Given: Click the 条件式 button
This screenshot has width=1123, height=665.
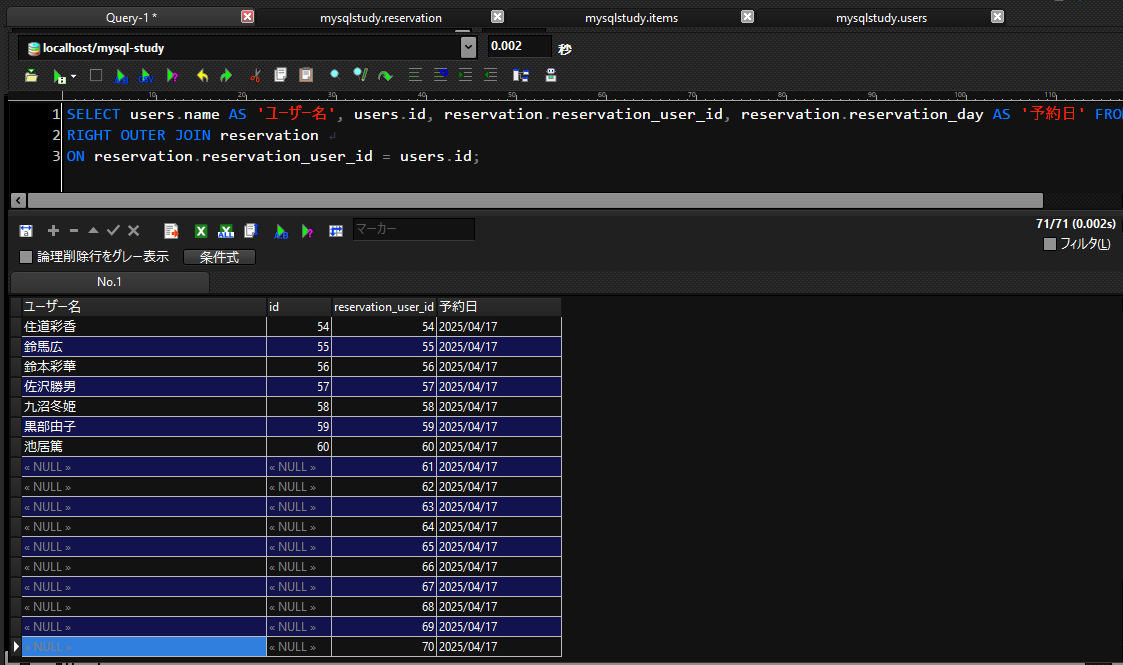Looking at the screenshot, I should tap(219, 257).
